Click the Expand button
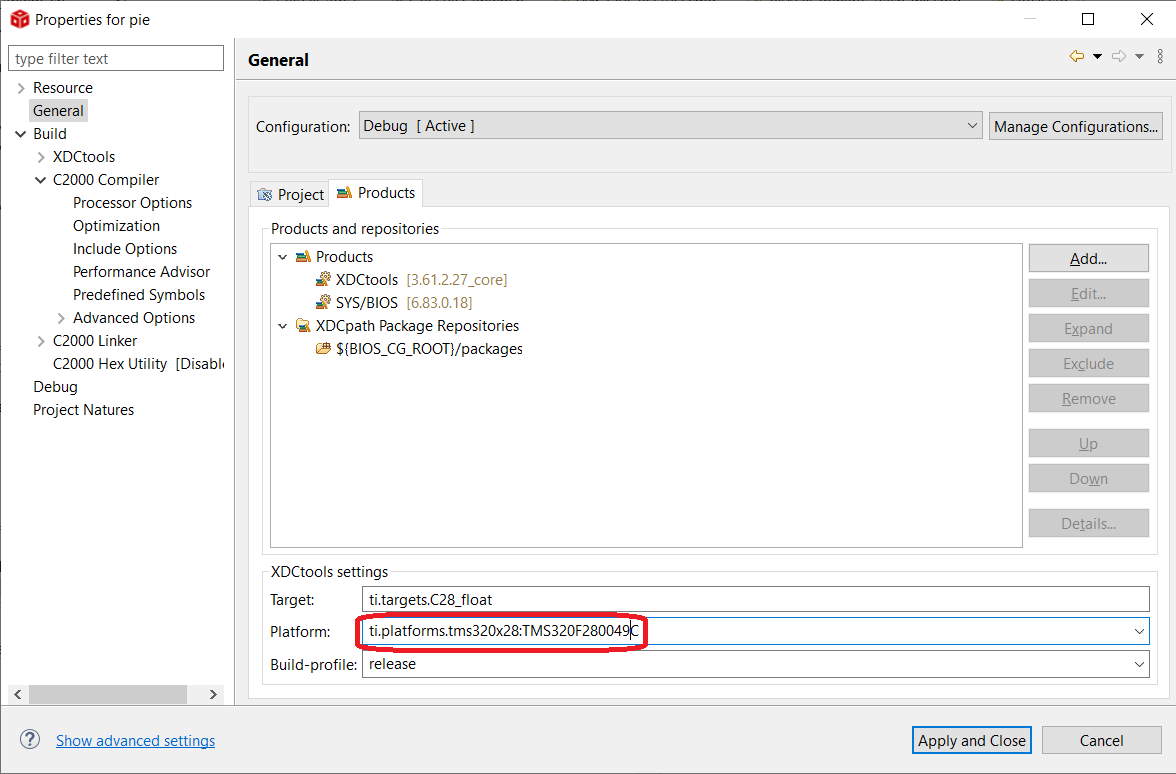The height and width of the screenshot is (774, 1176). click(x=1088, y=328)
